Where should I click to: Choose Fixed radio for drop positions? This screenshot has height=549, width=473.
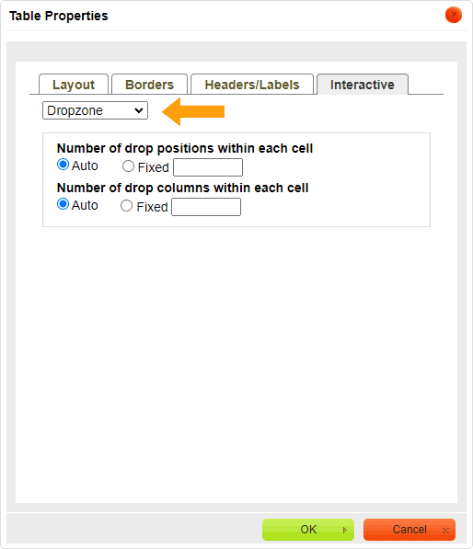click(128, 166)
